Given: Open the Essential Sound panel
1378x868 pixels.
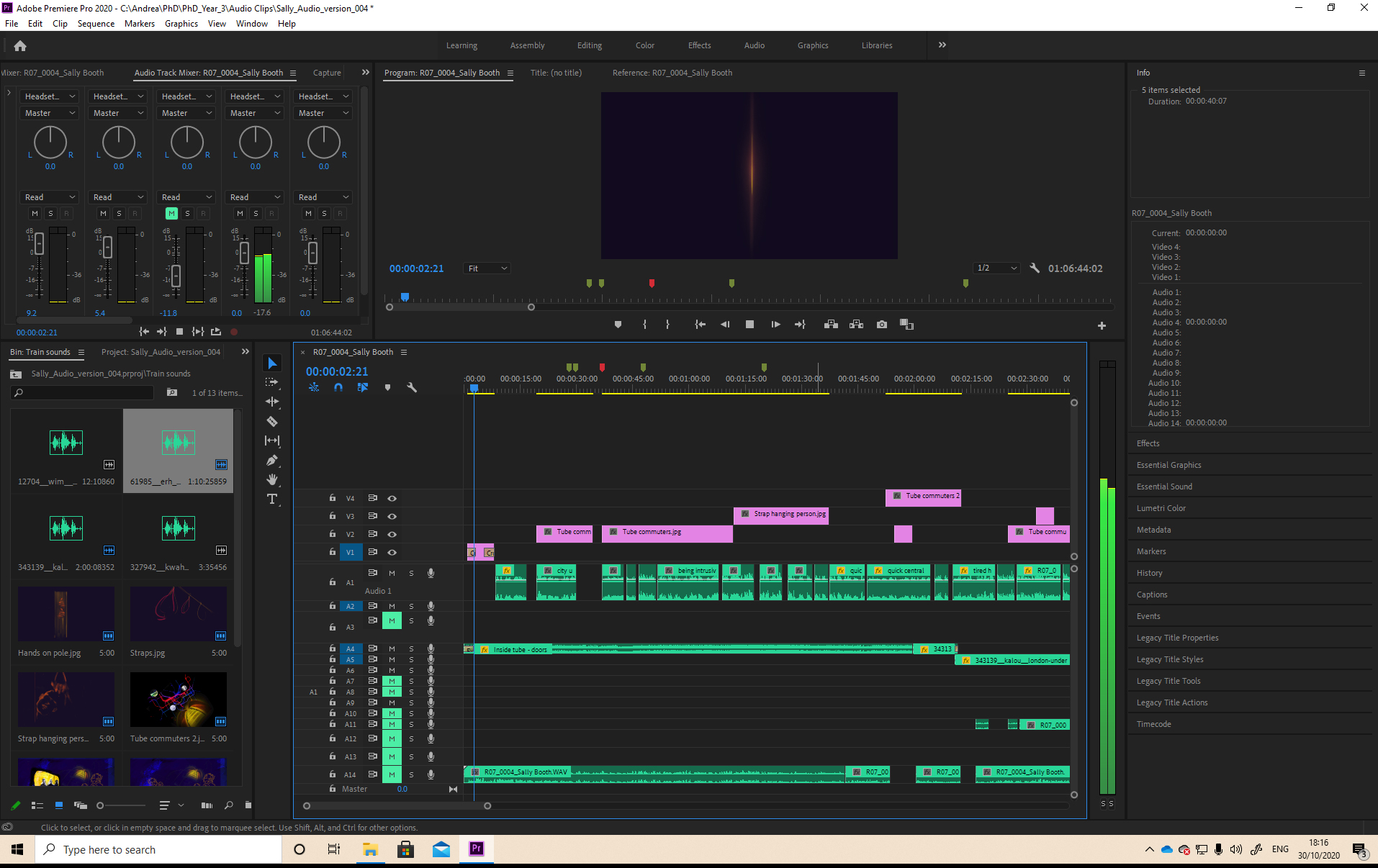Looking at the screenshot, I should click(1164, 487).
